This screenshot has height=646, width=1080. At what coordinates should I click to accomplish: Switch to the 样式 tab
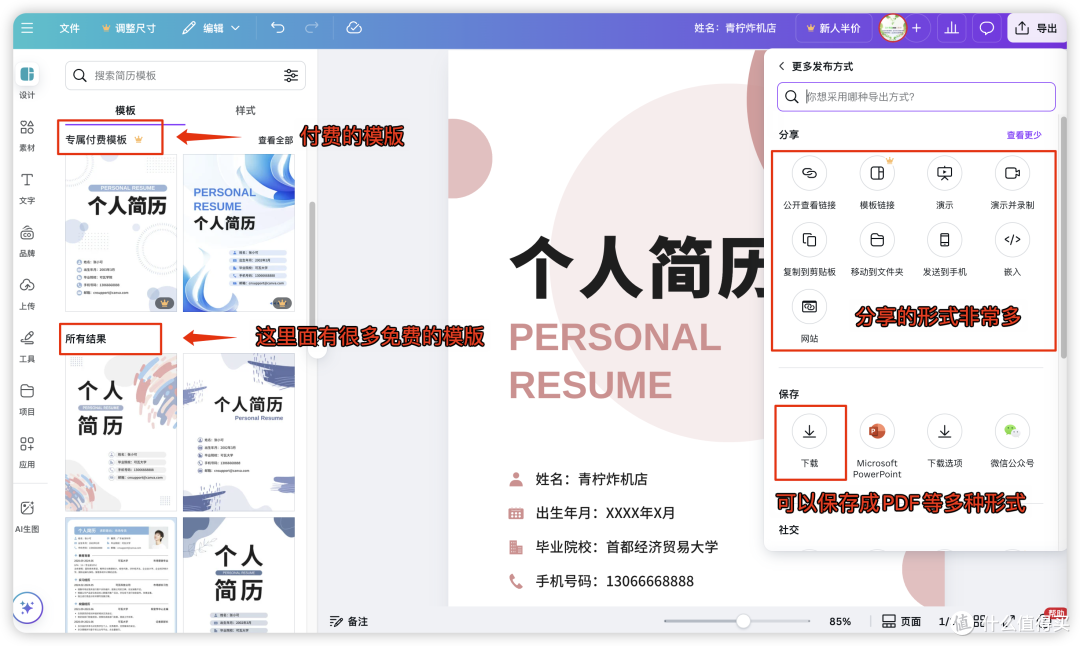pyautogui.click(x=245, y=110)
